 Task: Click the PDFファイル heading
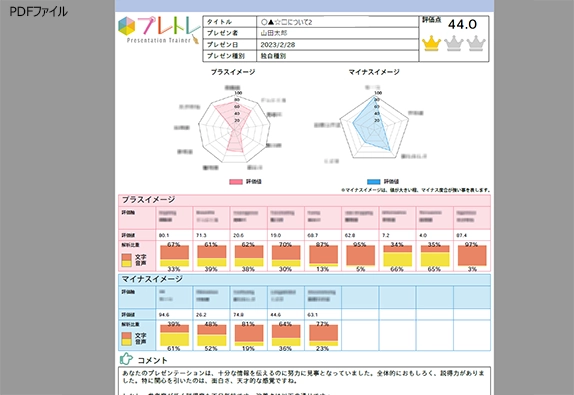pyautogui.click(x=38, y=12)
